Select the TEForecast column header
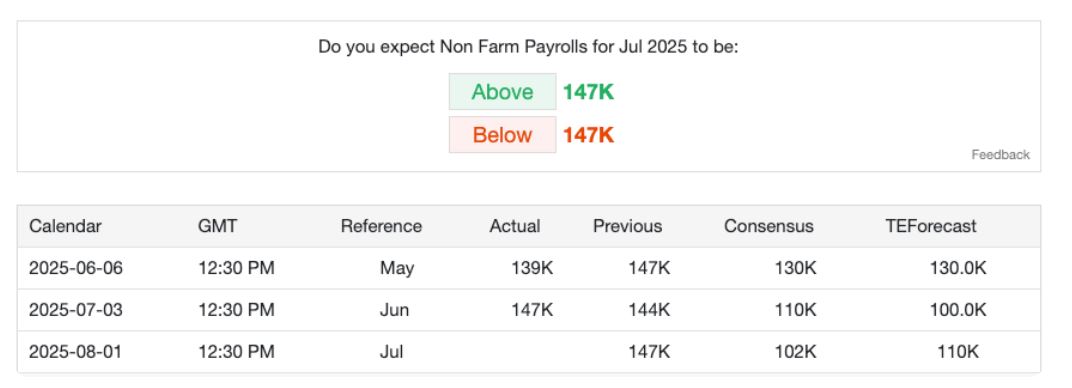Screen dimensions: 1072x388 pos(931,226)
